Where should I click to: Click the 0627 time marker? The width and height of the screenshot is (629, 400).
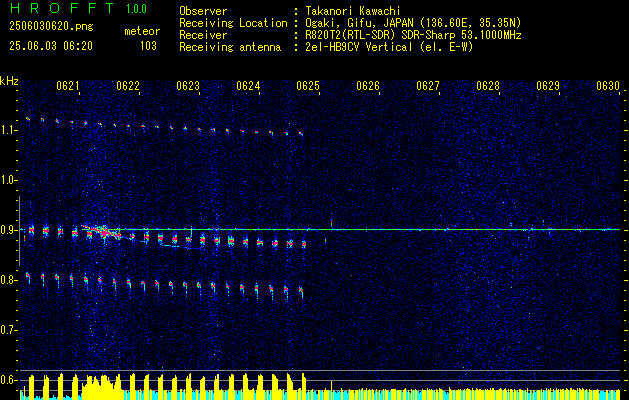[x=428, y=85]
